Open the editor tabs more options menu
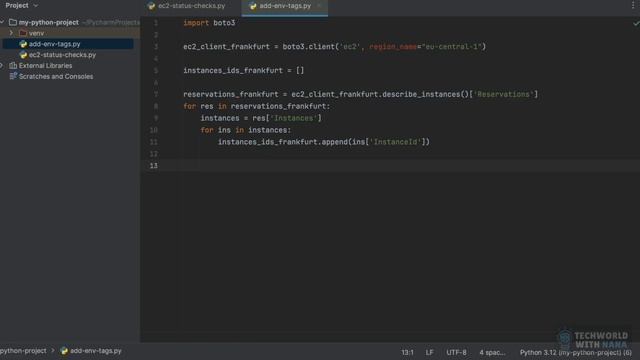Screen dimensions: 640x360 [633, 5]
